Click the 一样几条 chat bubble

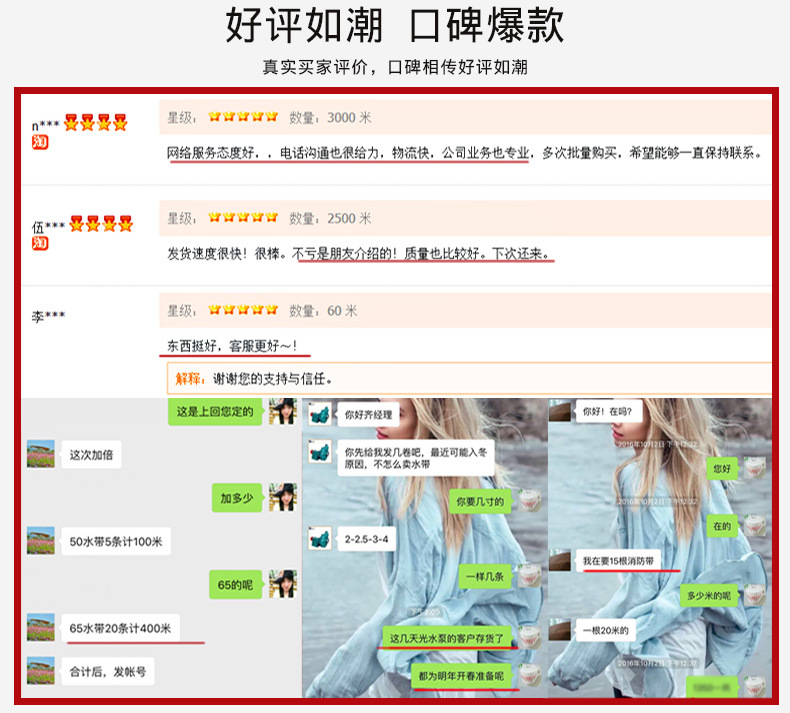click(485, 576)
